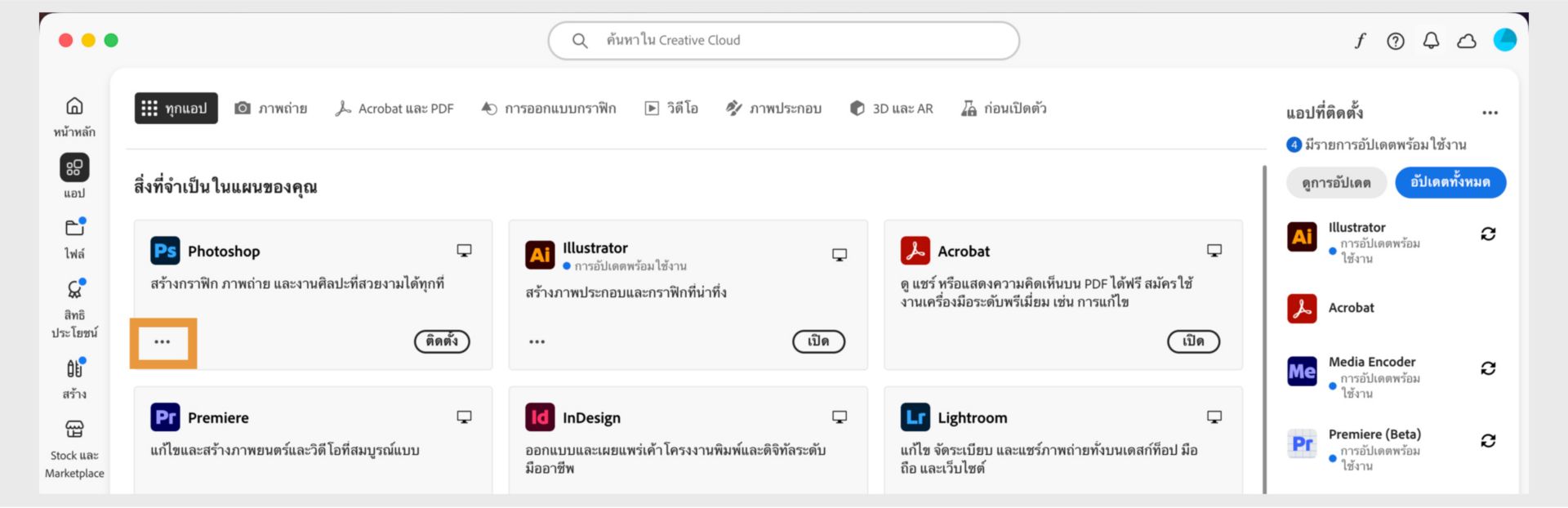Screen dimensions: 1568x508
Task: Open Stock and Marketplace in the sidebar
Action: point(74,450)
